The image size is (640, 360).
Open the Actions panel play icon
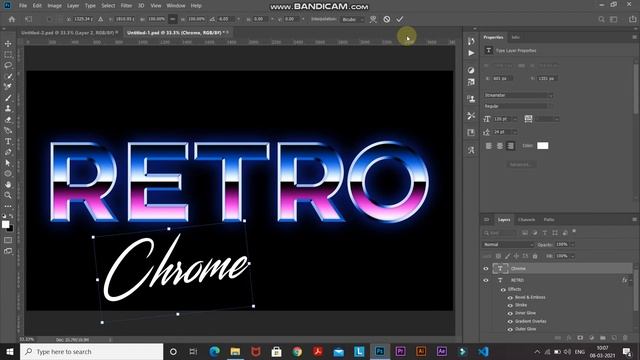point(471,53)
